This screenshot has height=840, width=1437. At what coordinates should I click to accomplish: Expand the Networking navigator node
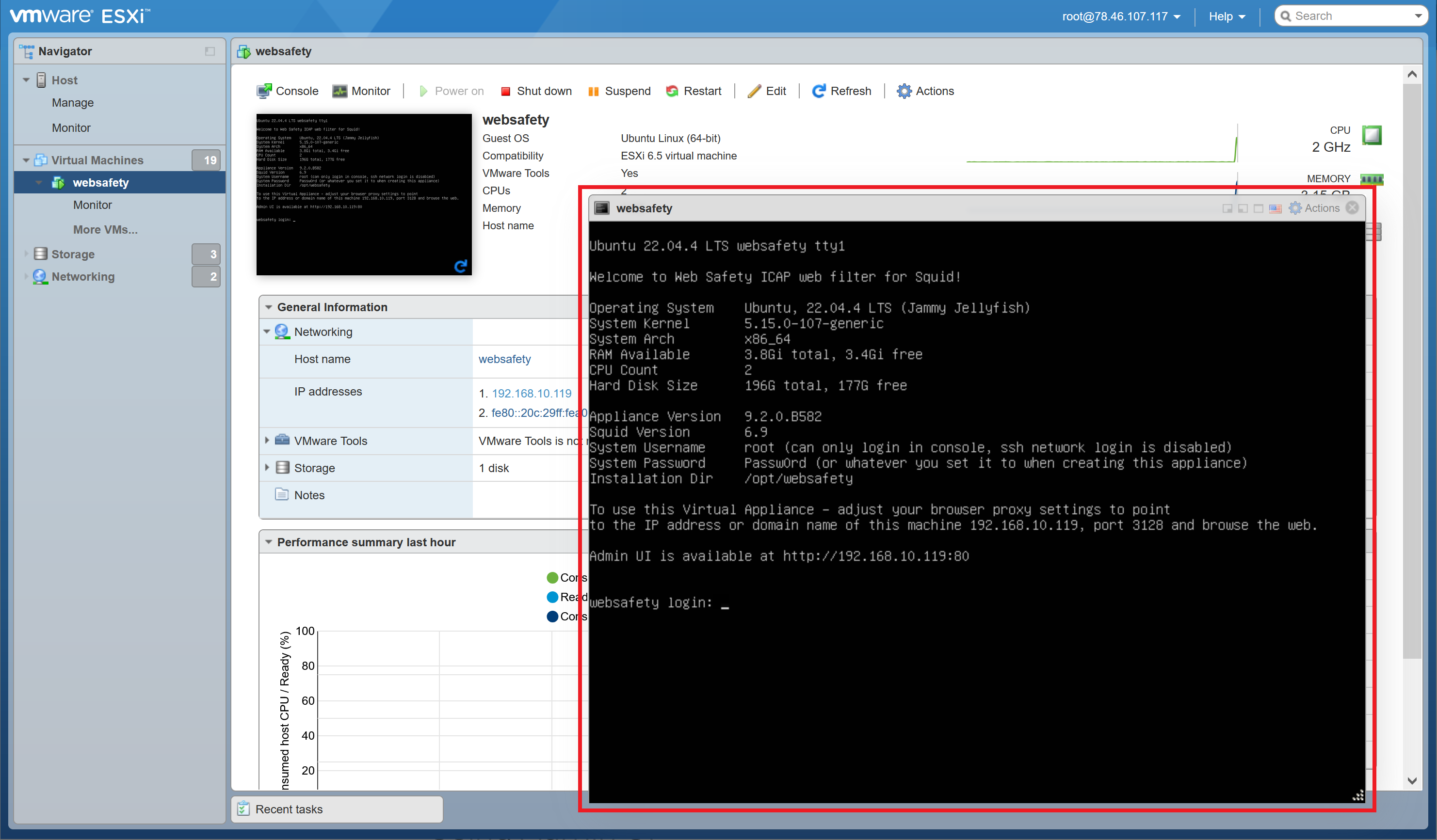click(x=26, y=276)
